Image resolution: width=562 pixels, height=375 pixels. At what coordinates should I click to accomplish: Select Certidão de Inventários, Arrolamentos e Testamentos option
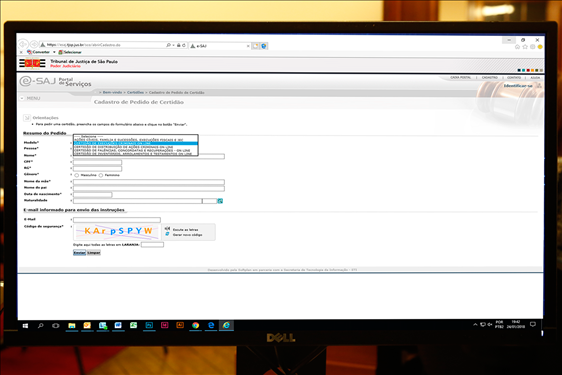point(135,153)
